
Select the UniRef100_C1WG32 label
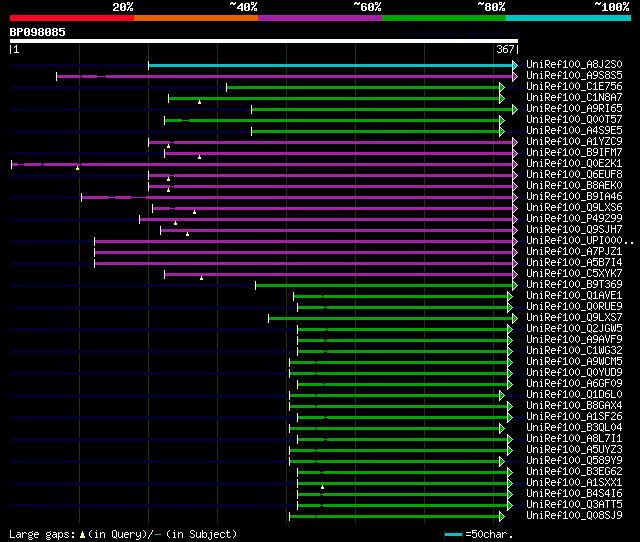[x=574, y=351]
